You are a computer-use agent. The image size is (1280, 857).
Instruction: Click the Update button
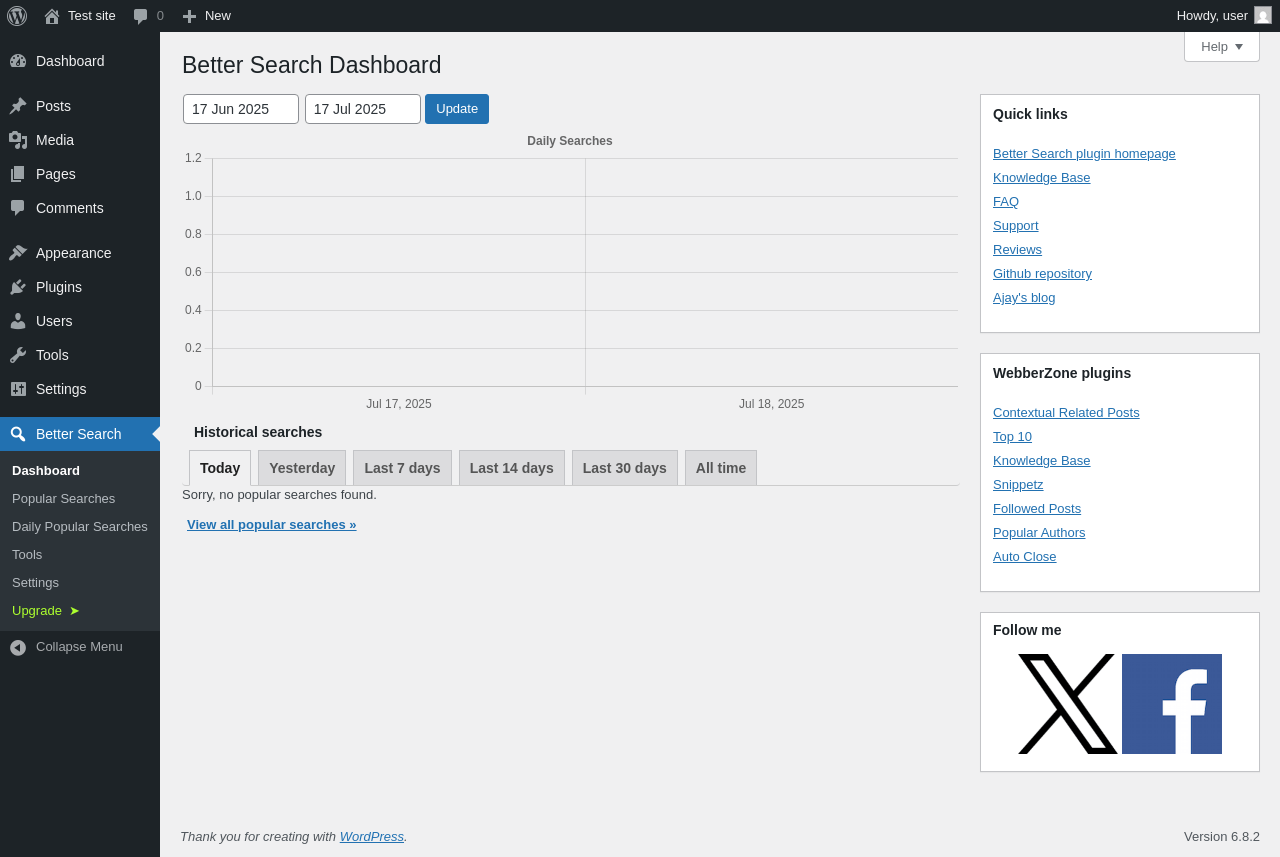click(457, 109)
